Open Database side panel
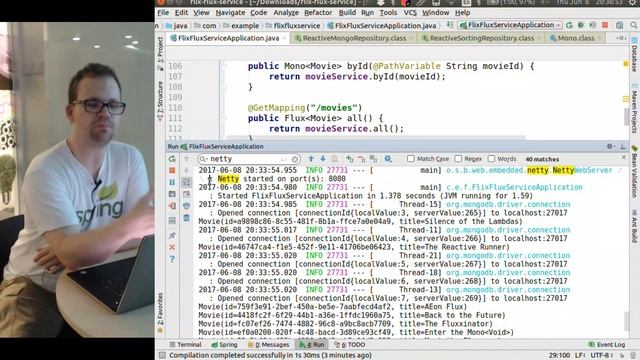The height and width of the screenshot is (360, 640). [634, 54]
